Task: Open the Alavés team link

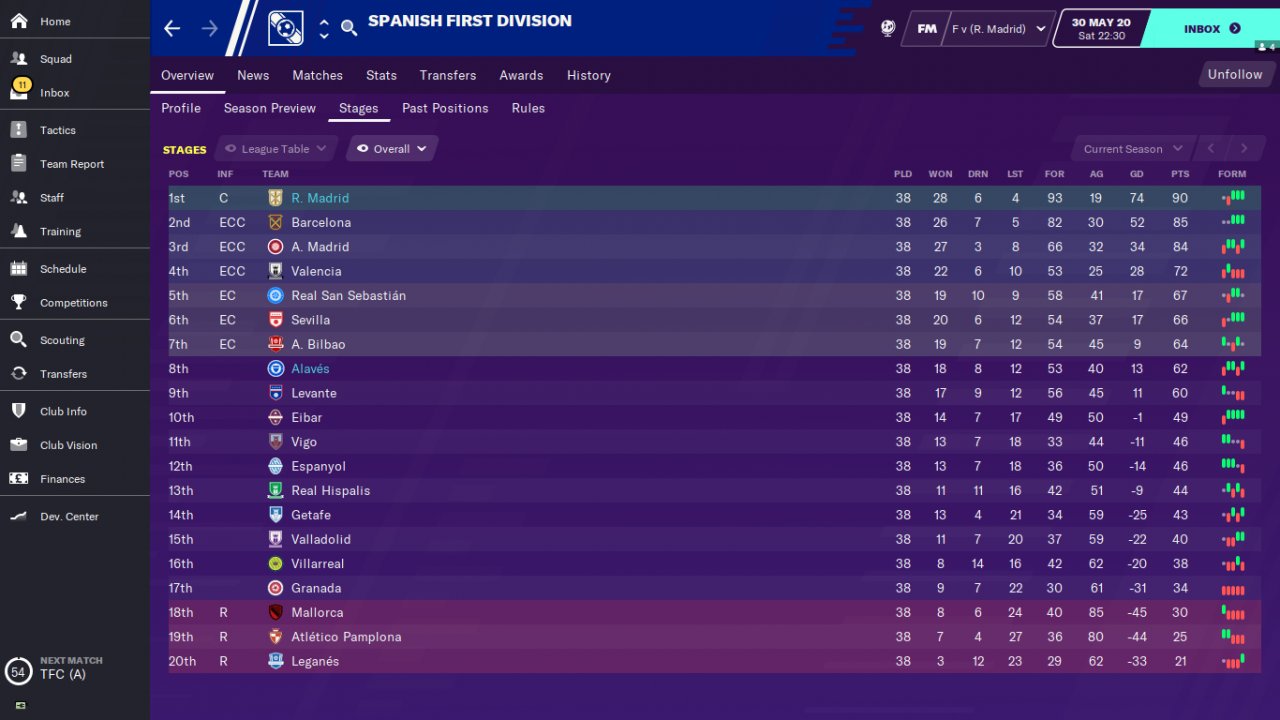Action: tap(310, 369)
